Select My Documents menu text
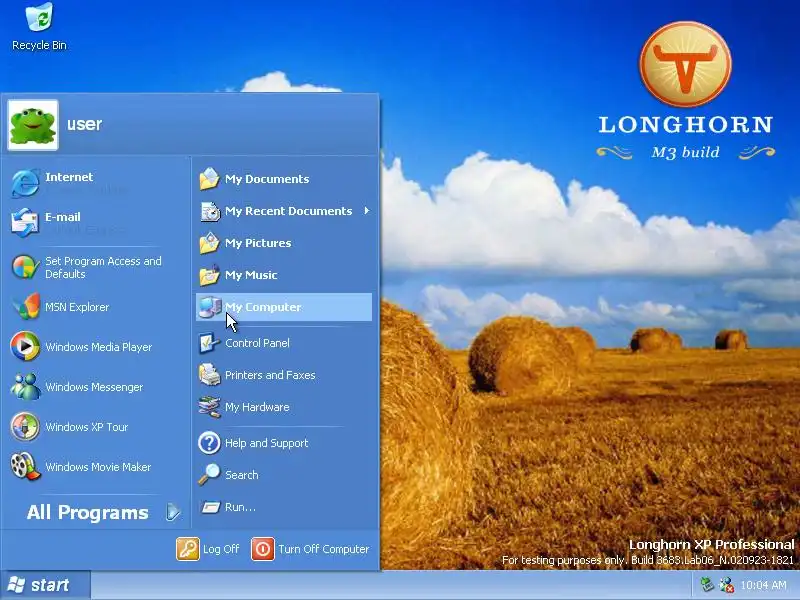The image size is (800, 600). 267,179
